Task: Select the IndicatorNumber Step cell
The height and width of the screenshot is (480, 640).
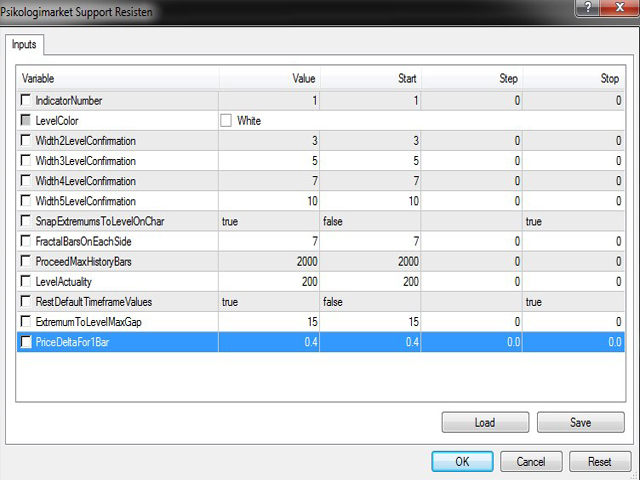Action: (x=472, y=100)
